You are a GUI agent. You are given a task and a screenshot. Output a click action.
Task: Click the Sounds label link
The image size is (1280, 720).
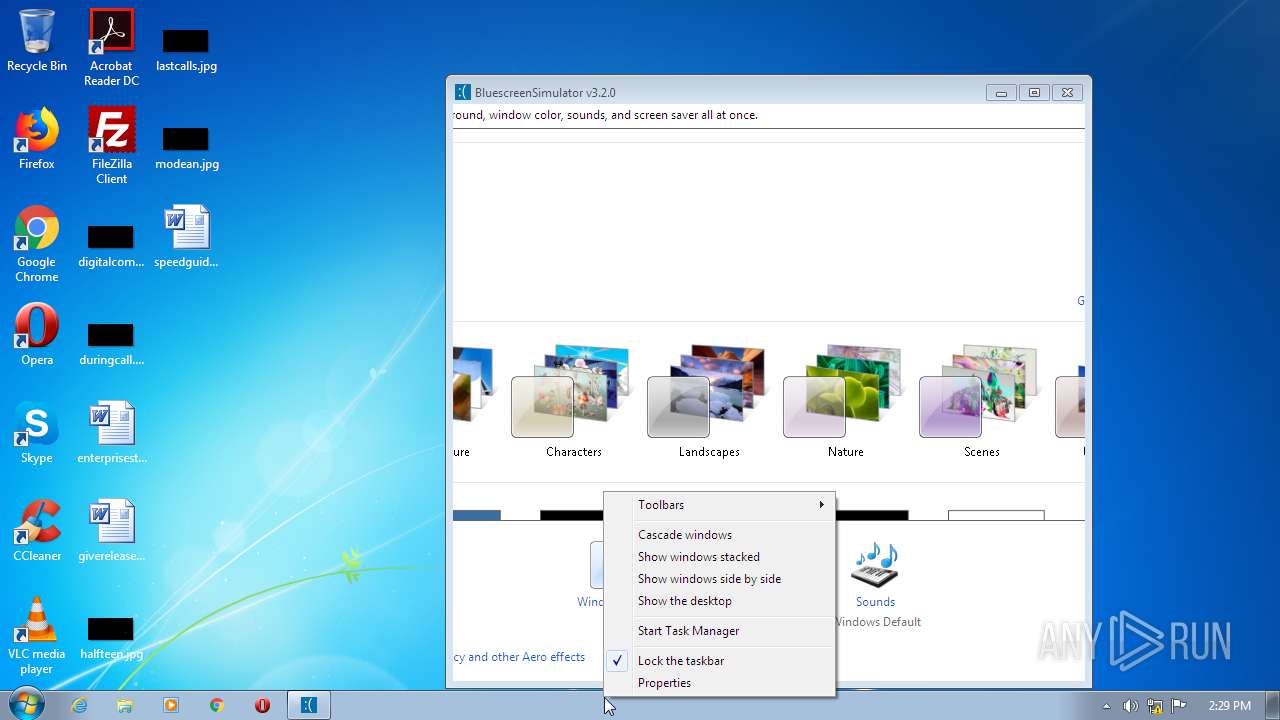875,602
